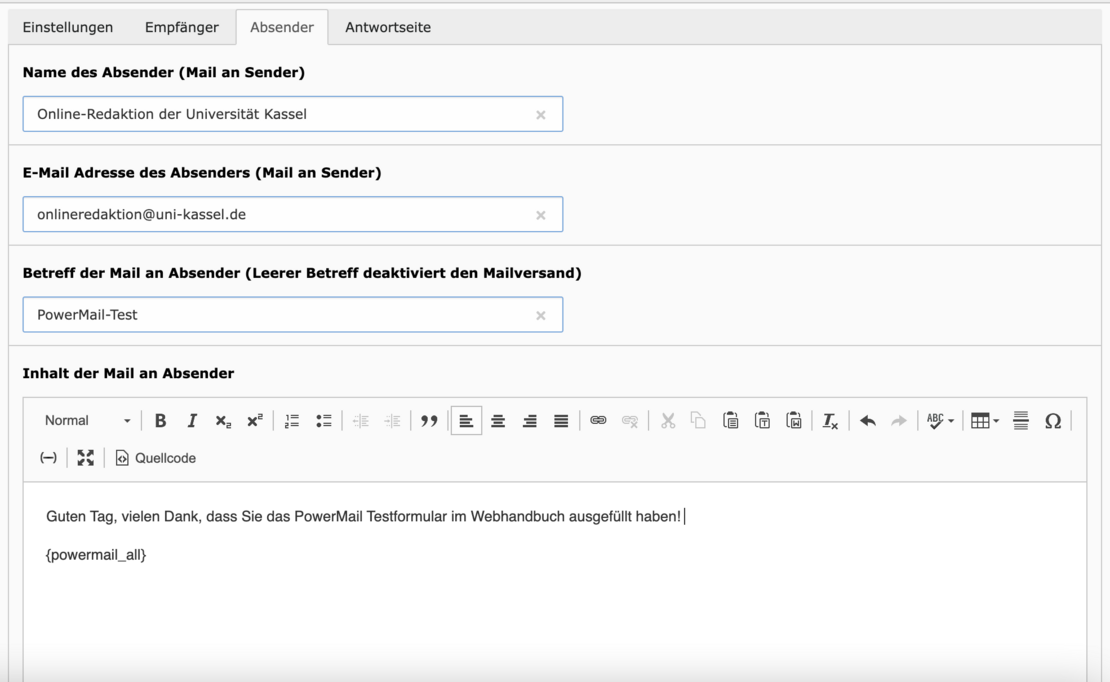
Task: Click the superscript icon
Action: click(x=254, y=421)
